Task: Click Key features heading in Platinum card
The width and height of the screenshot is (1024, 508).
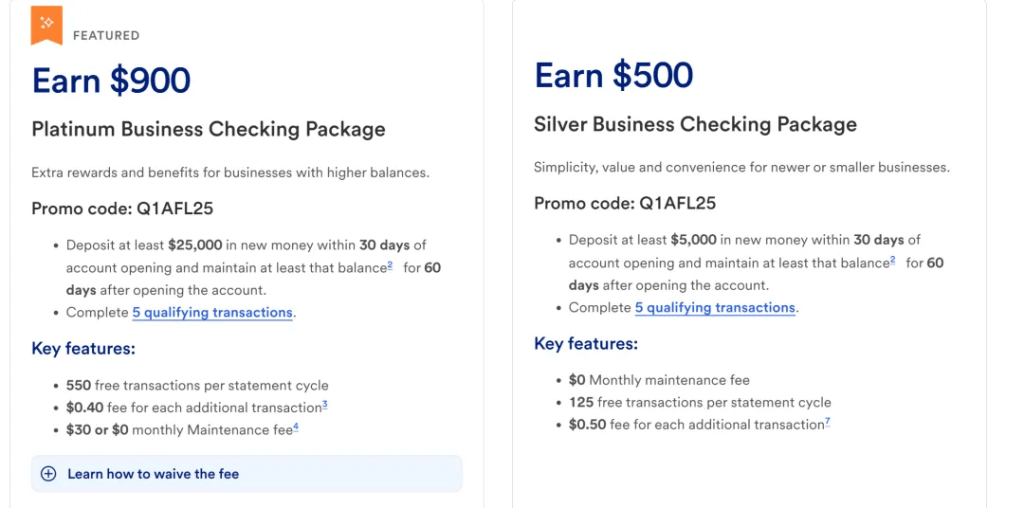Action: point(83,348)
